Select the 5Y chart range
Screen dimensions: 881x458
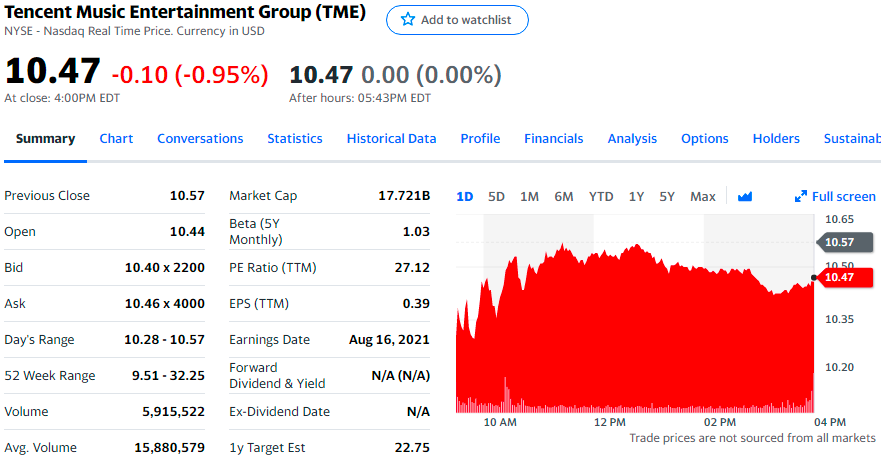pos(667,197)
